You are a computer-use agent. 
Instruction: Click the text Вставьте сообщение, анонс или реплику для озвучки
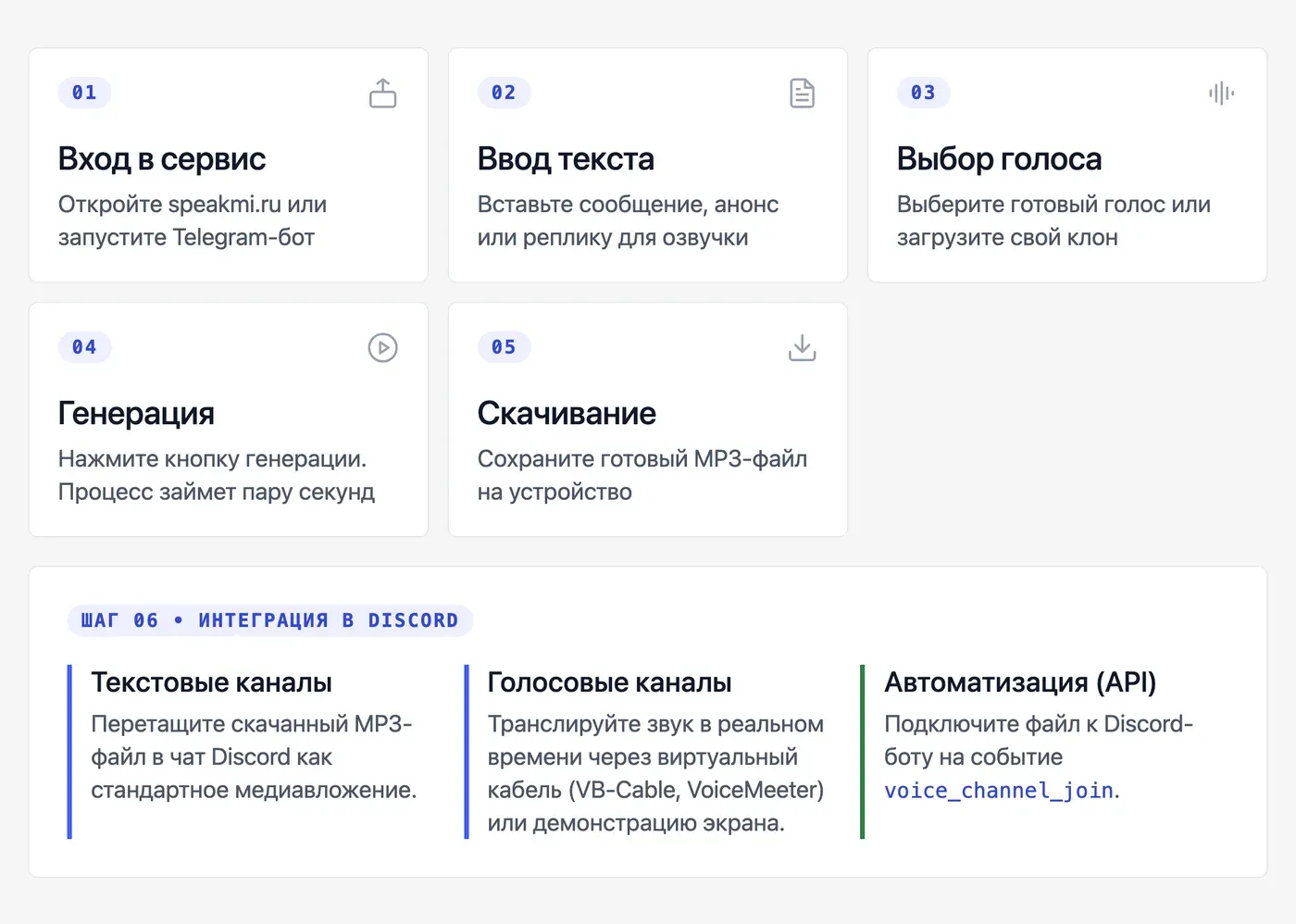(x=628, y=221)
